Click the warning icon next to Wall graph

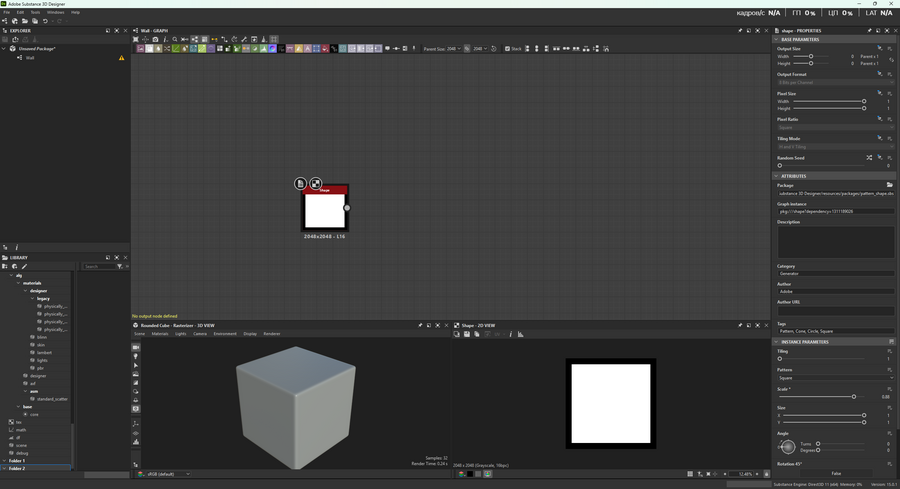(x=122, y=58)
